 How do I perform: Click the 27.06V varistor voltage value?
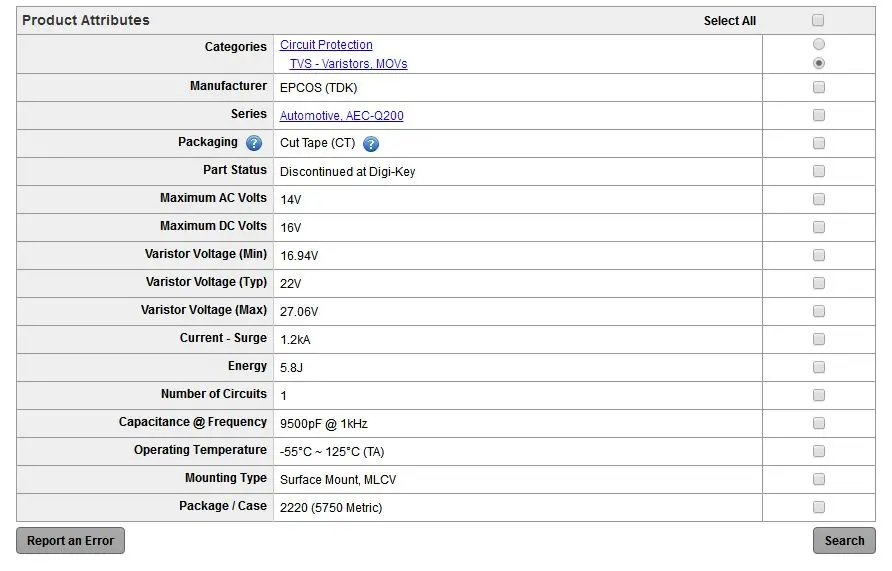click(x=299, y=312)
